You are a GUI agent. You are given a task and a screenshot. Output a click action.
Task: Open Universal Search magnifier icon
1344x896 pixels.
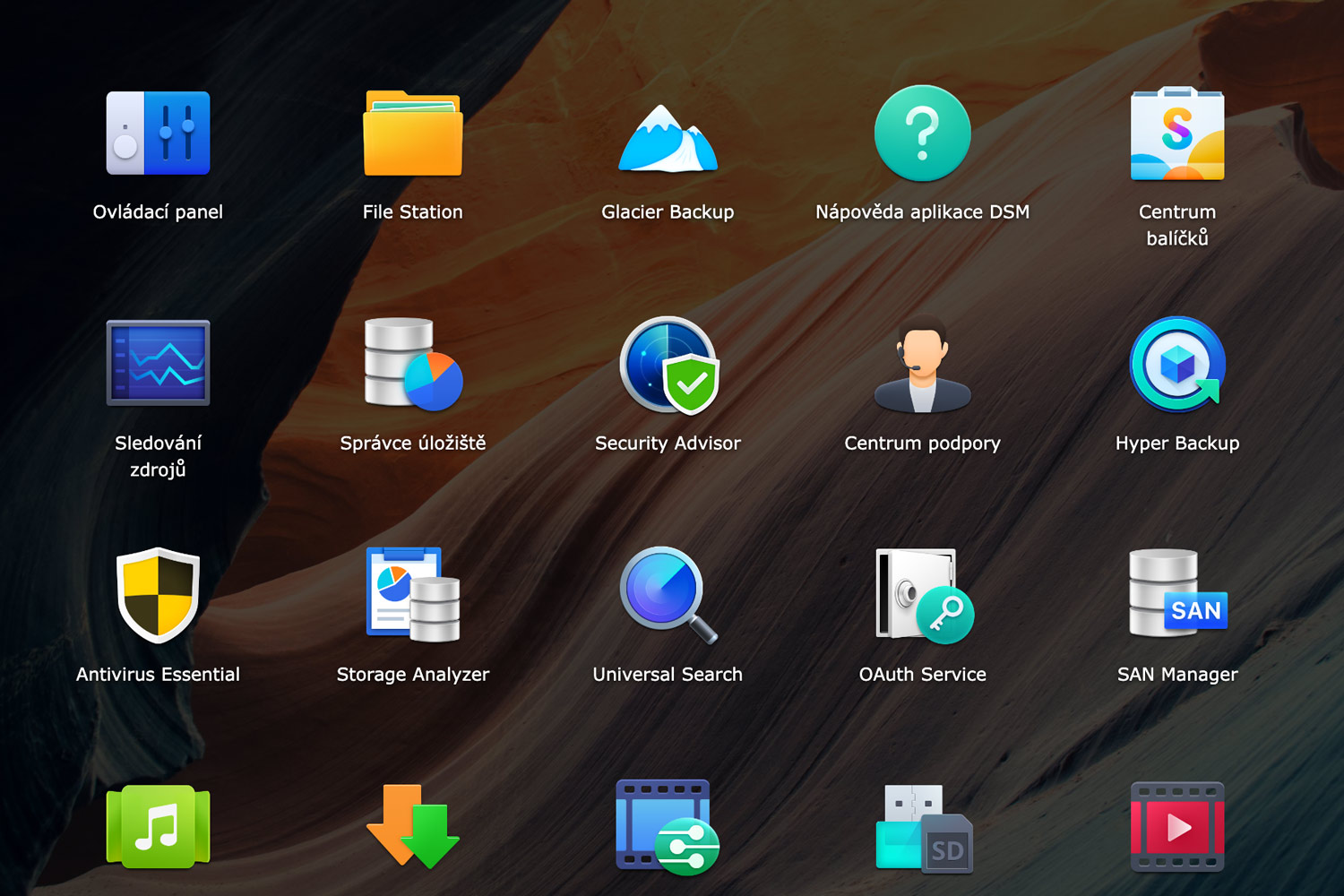(668, 595)
